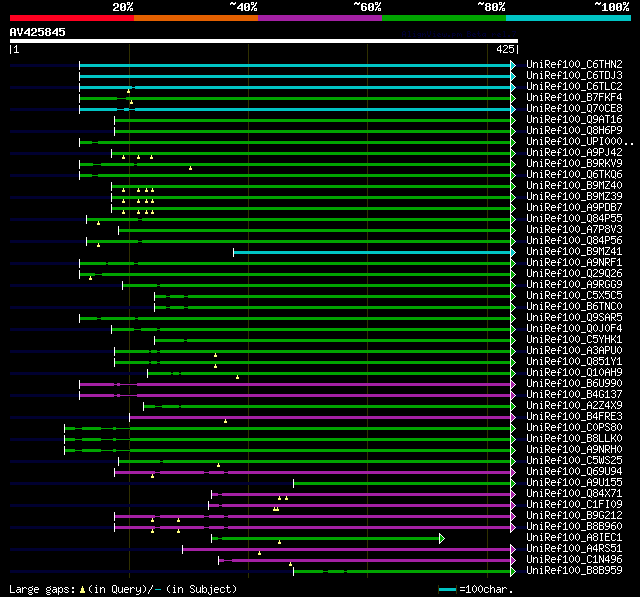Click the orange ~40% identity color bar

196,18
